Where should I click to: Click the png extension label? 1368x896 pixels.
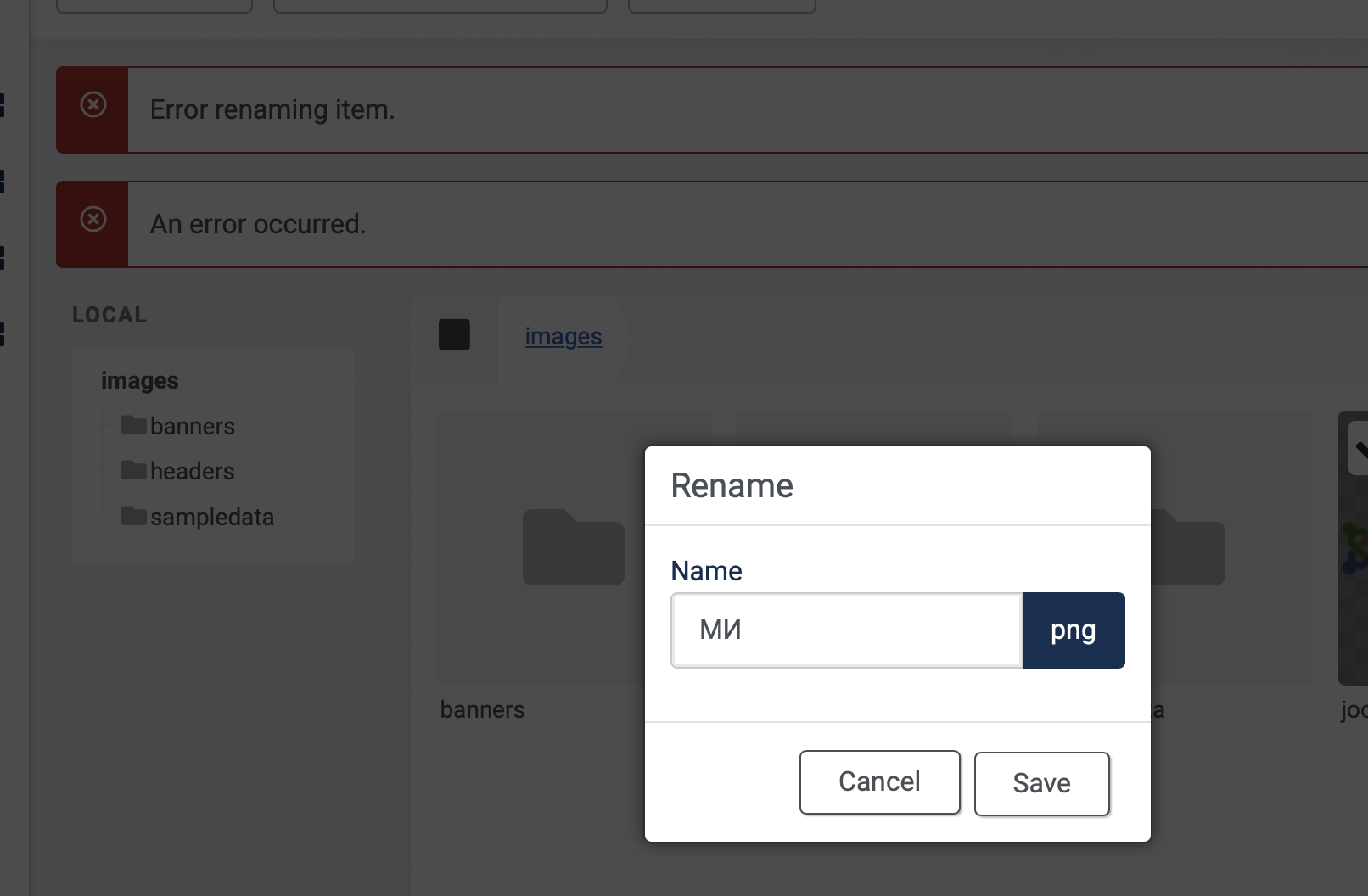[1074, 630]
